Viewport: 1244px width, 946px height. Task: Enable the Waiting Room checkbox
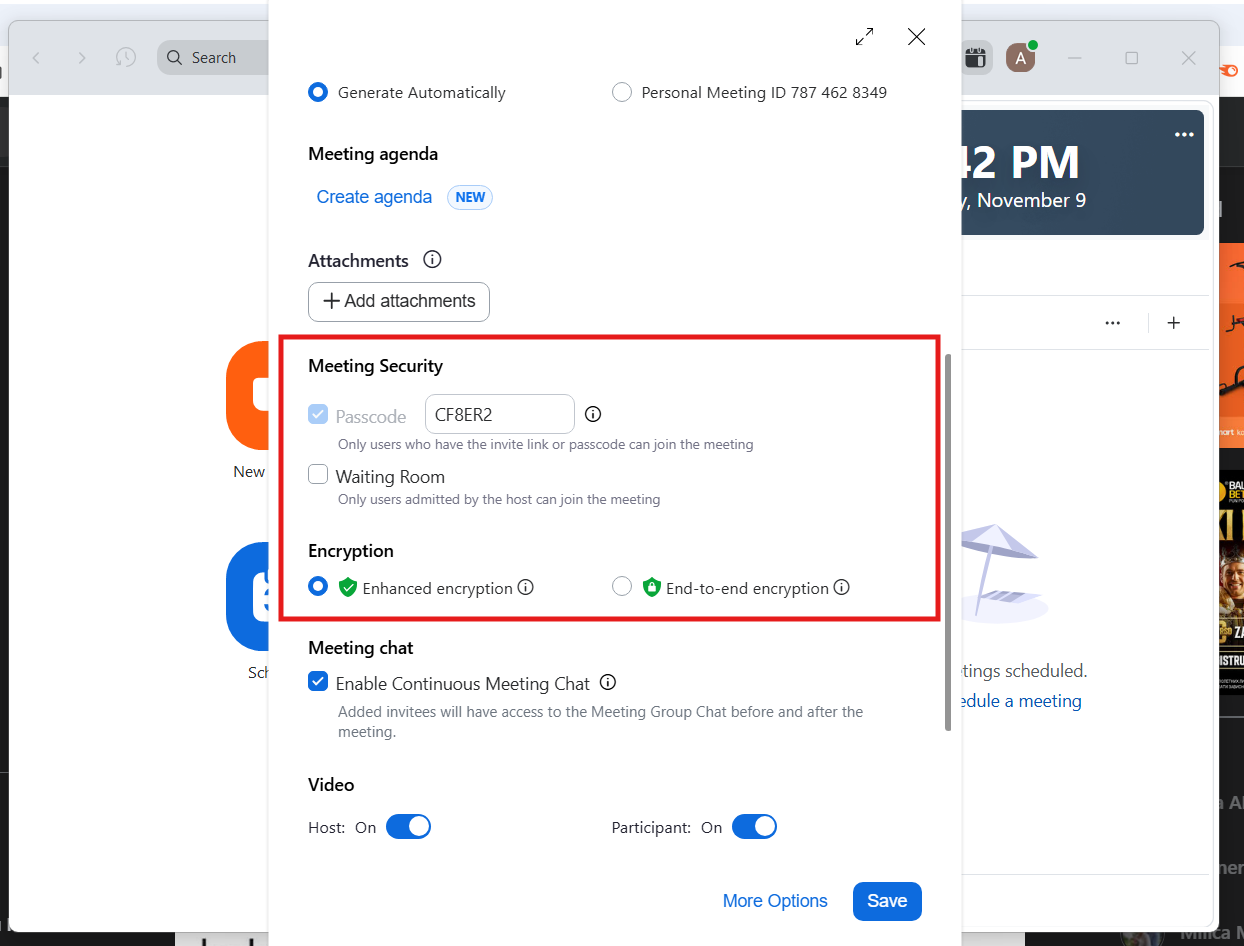318,475
